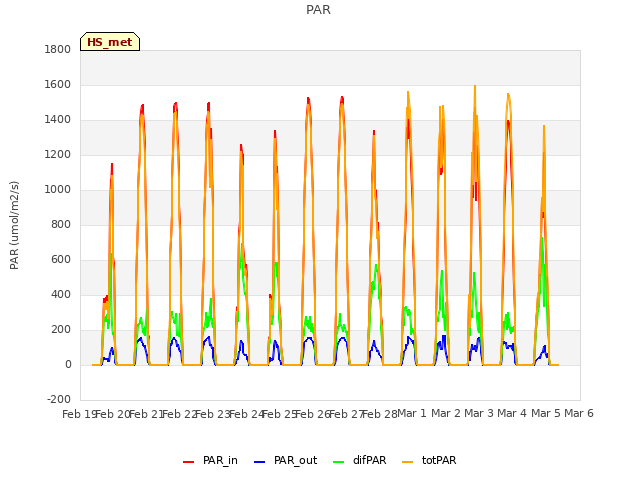Click the Feb 22 x-axis label
This screenshot has width=640, height=480.
click(179, 414)
